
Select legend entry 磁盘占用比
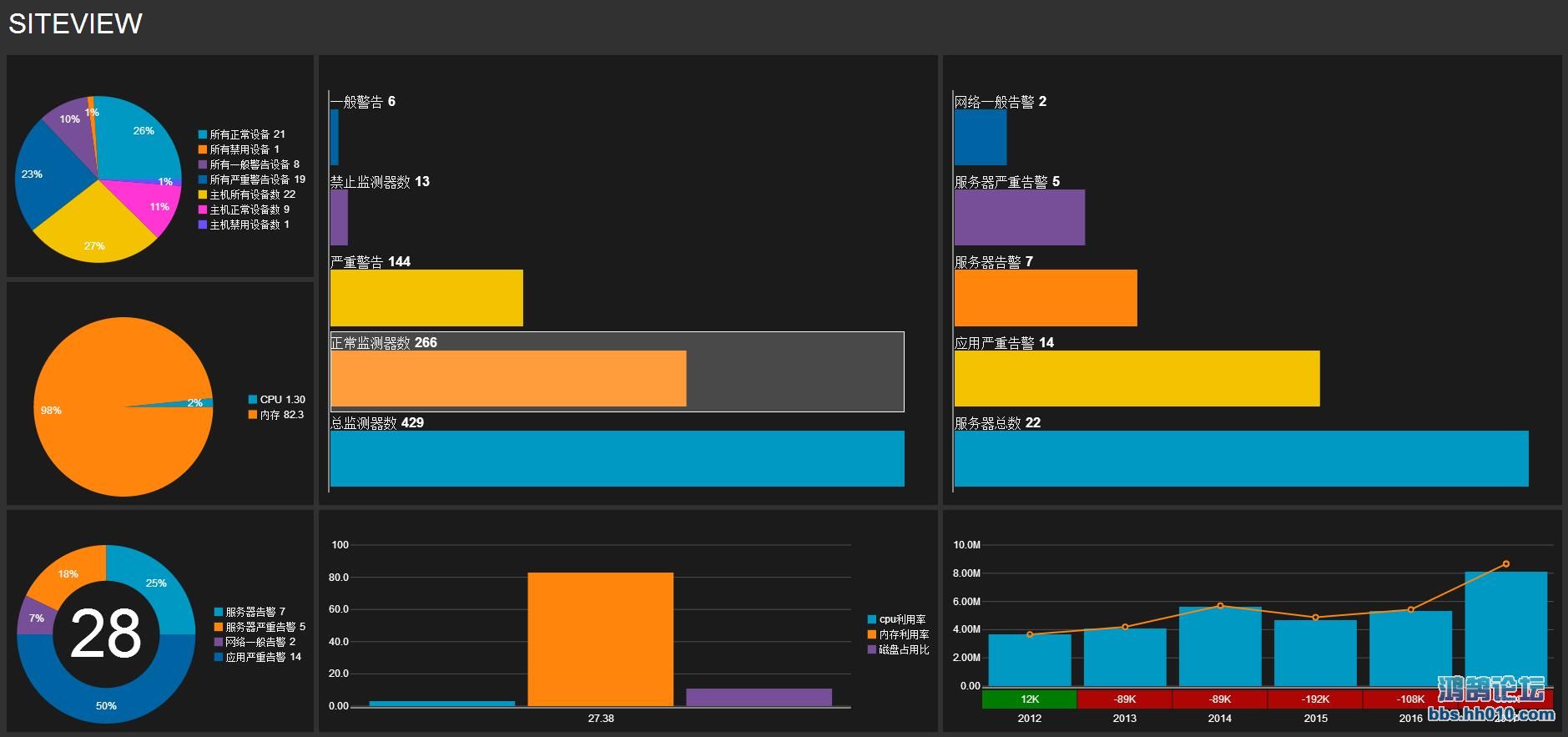click(x=899, y=649)
